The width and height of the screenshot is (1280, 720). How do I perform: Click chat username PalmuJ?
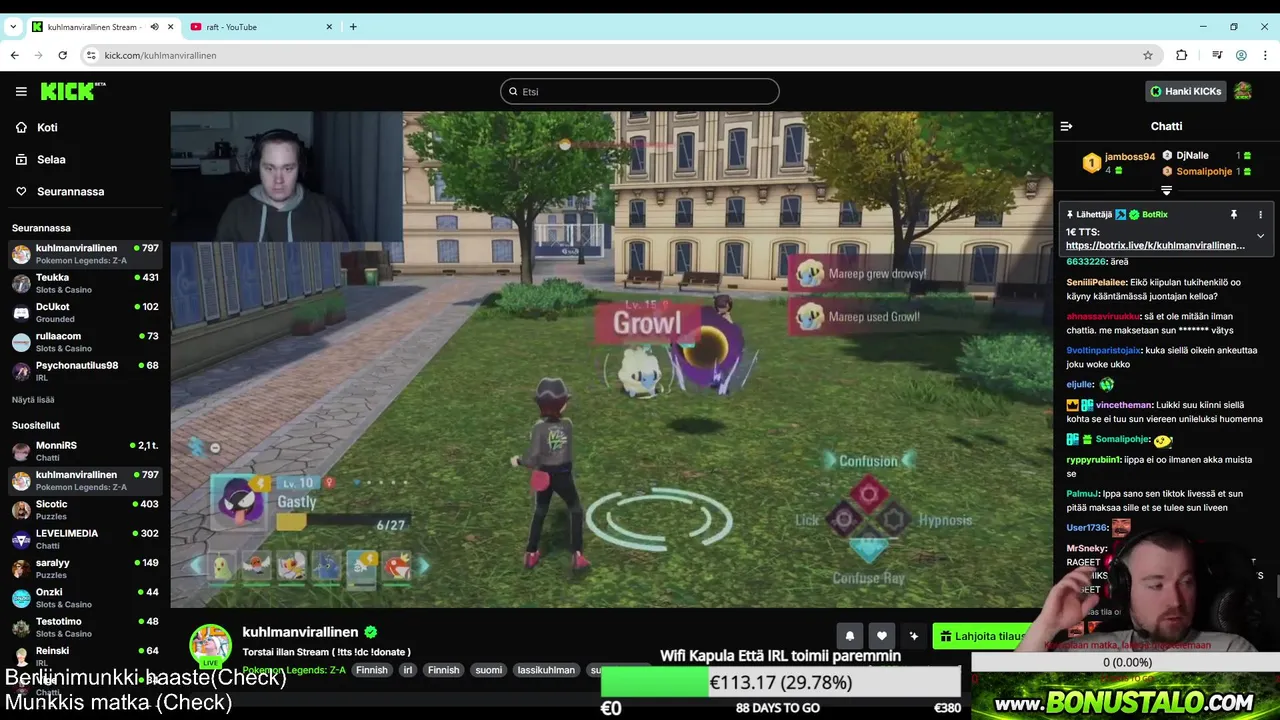pyautogui.click(x=1082, y=494)
